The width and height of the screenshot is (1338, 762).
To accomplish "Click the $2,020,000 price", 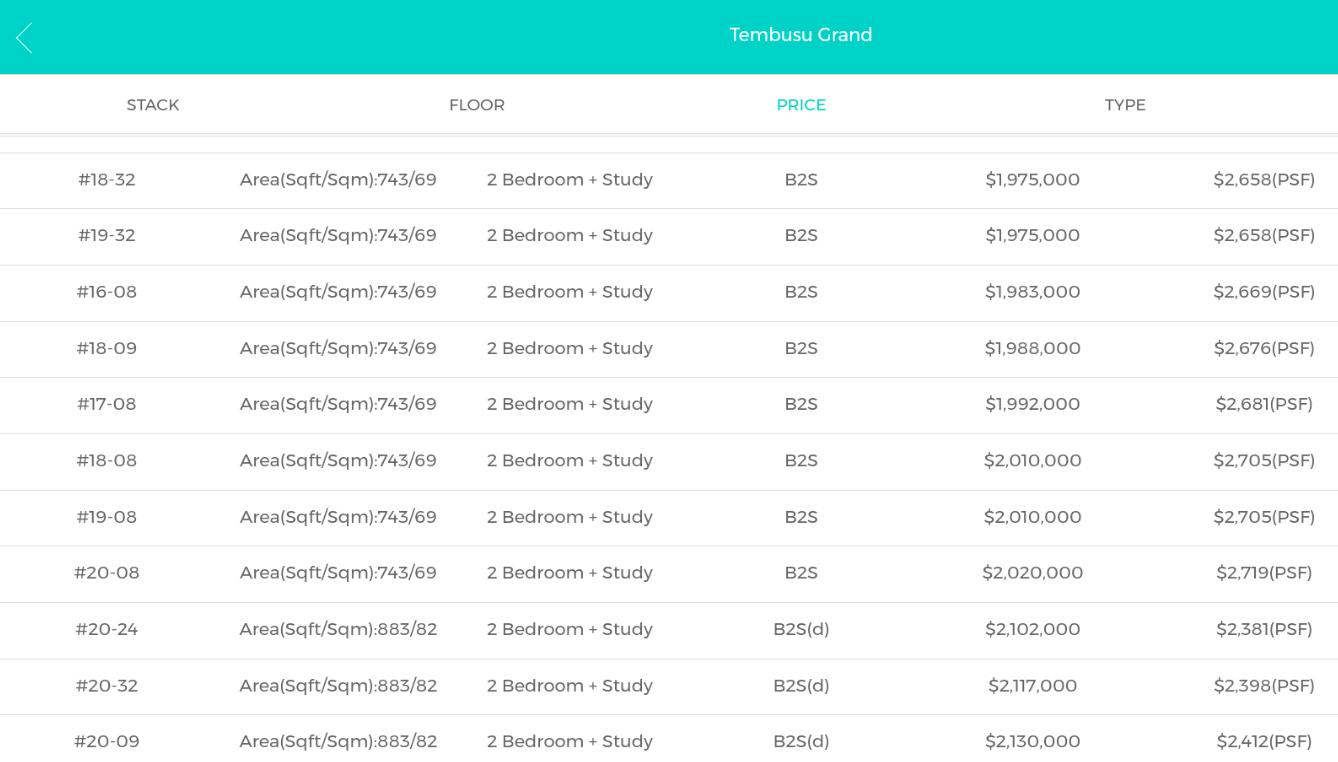I will (1032, 573).
